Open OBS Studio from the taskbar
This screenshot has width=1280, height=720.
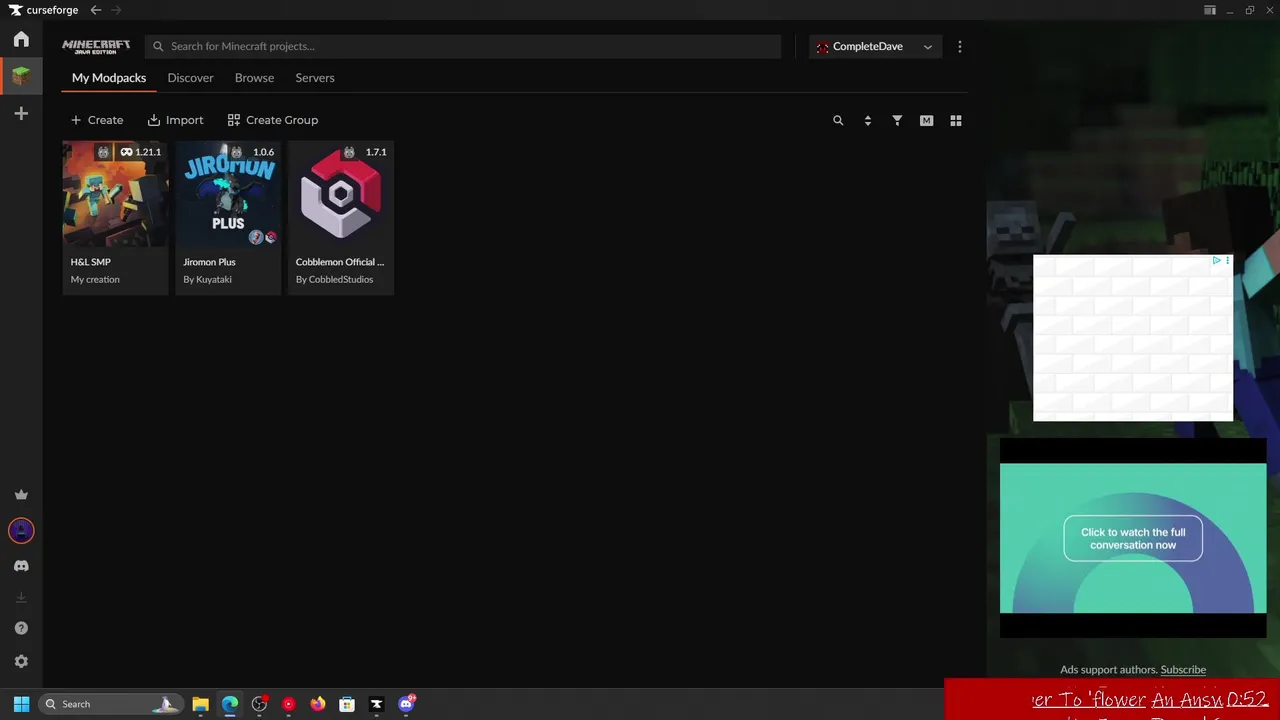pyautogui.click(x=259, y=704)
